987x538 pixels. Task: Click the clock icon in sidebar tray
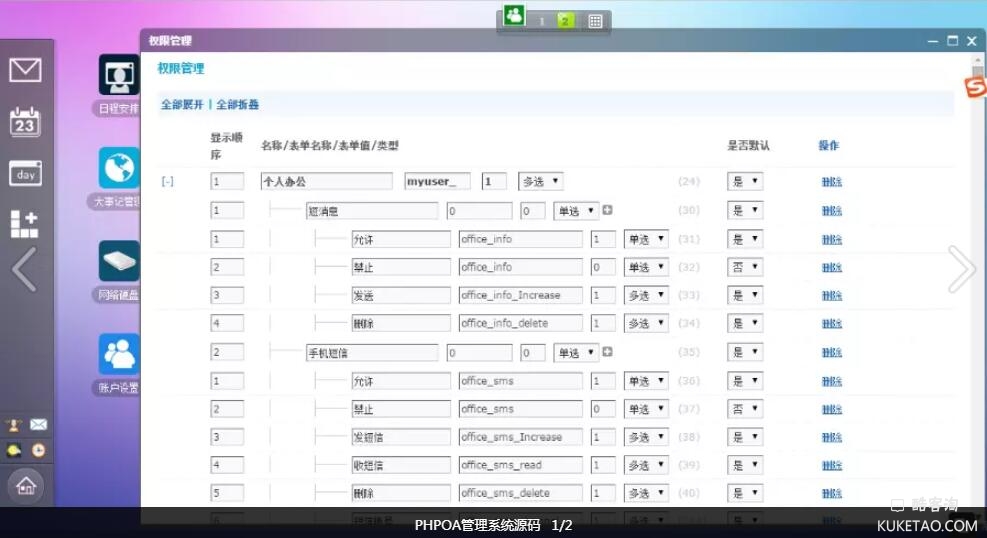pyautogui.click(x=38, y=450)
